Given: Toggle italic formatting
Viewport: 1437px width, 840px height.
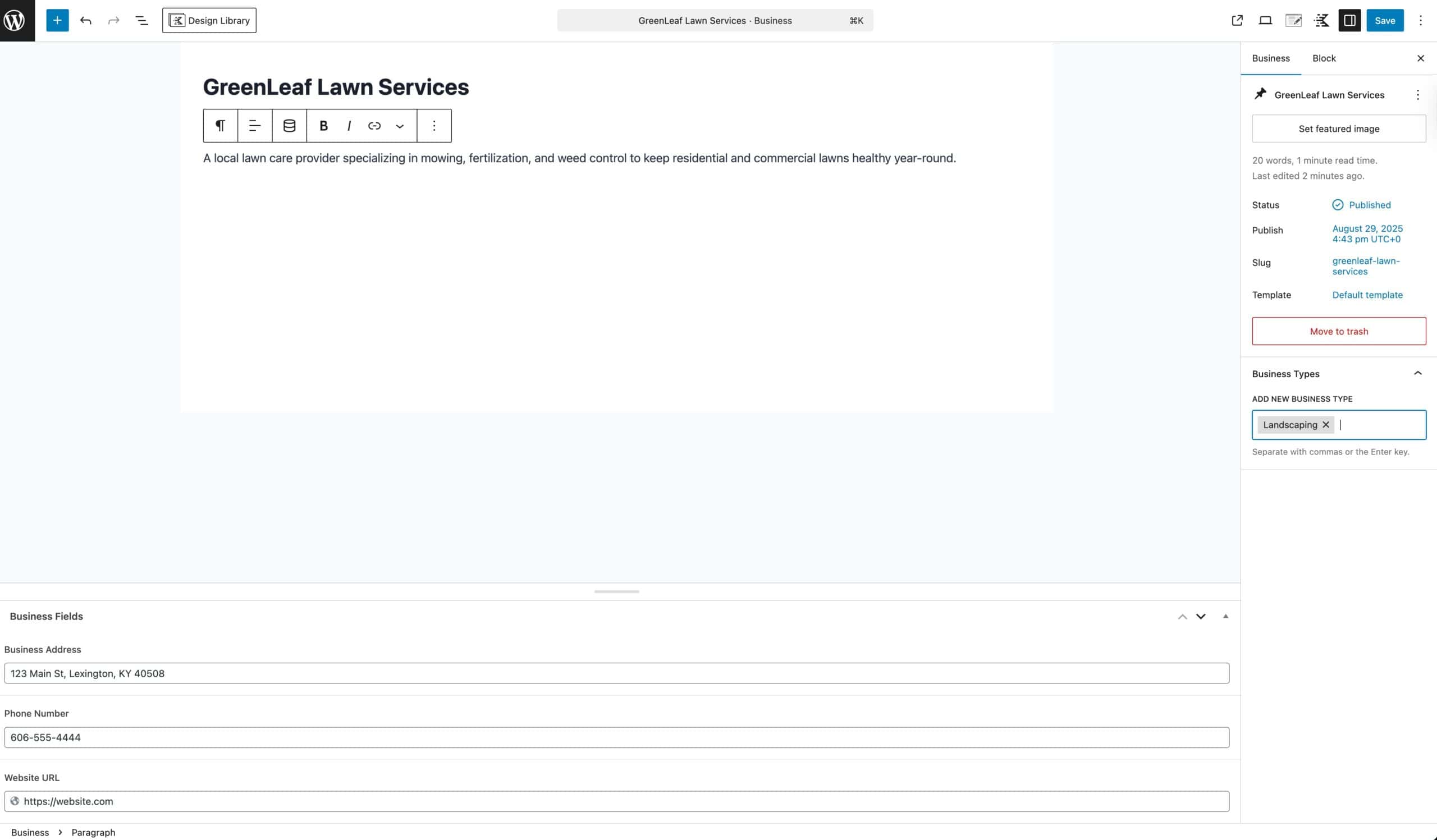Looking at the screenshot, I should pos(349,125).
